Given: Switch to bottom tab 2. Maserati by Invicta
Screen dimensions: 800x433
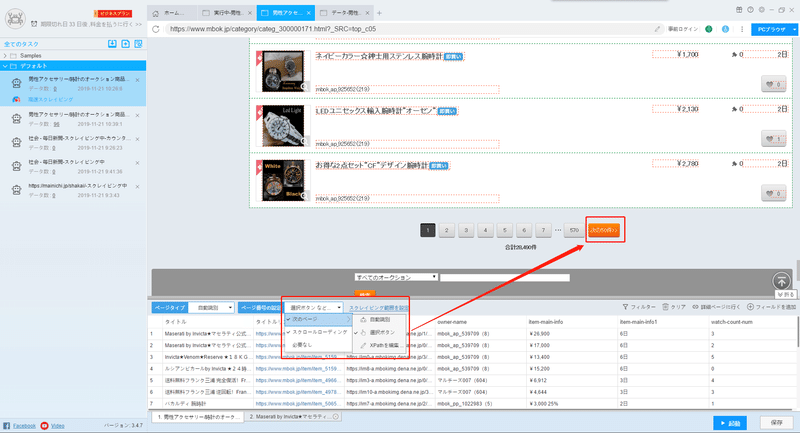Looking at the screenshot, I should [x=294, y=417].
